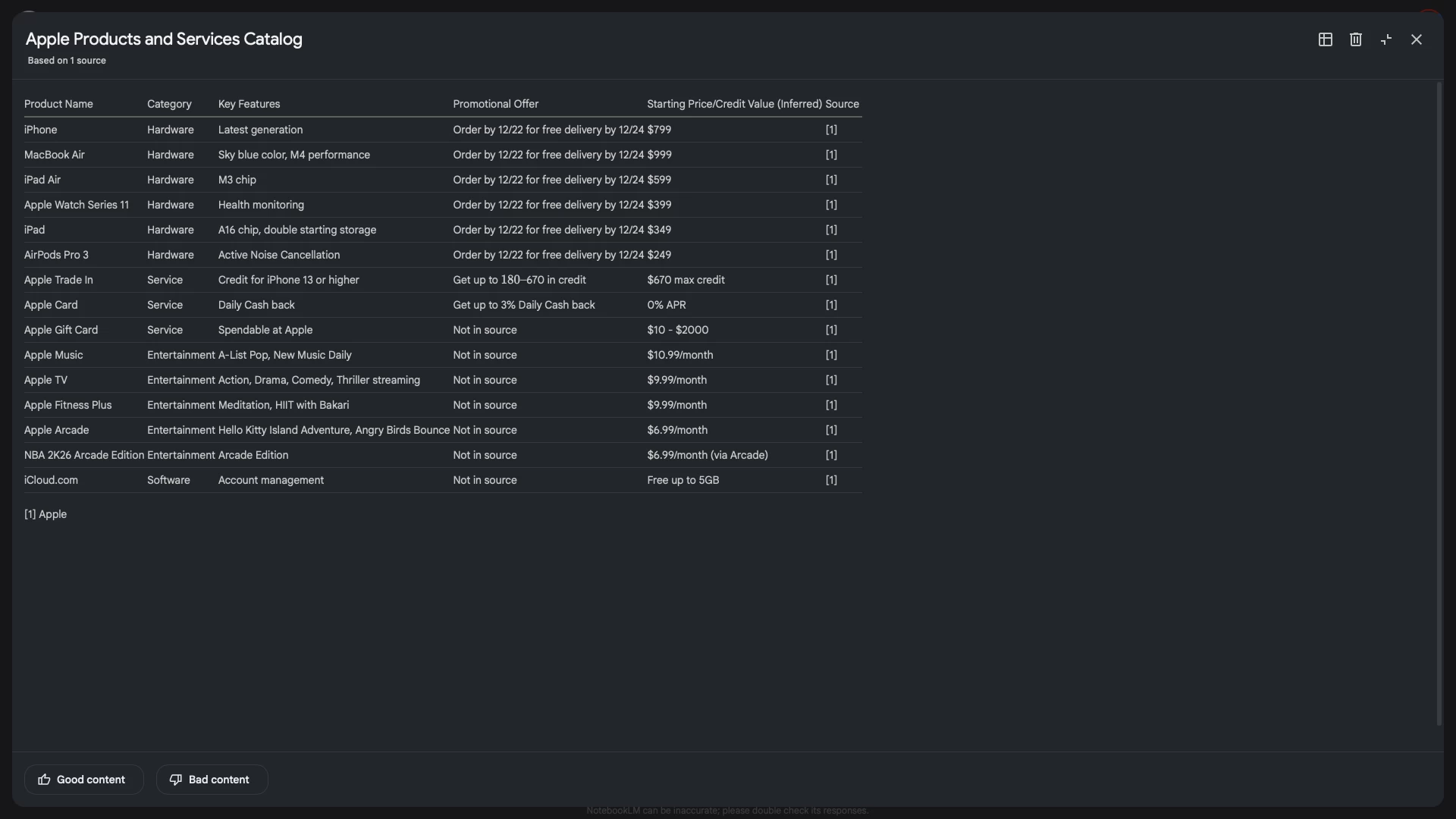This screenshot has height=819, width=1456.
Task: Click the [1] Apple source footnote
Action: tap(45, 514)
